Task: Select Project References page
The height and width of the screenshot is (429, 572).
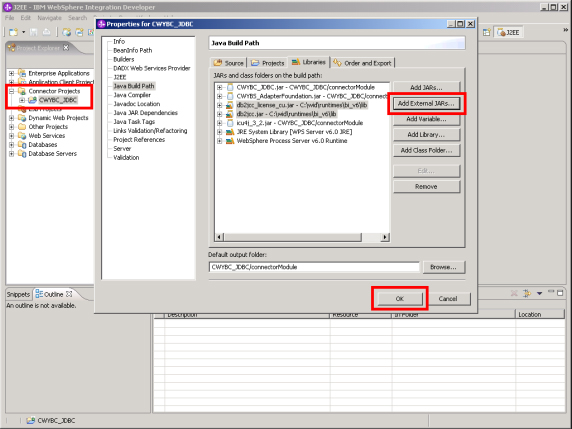Action: click(139, 140)
